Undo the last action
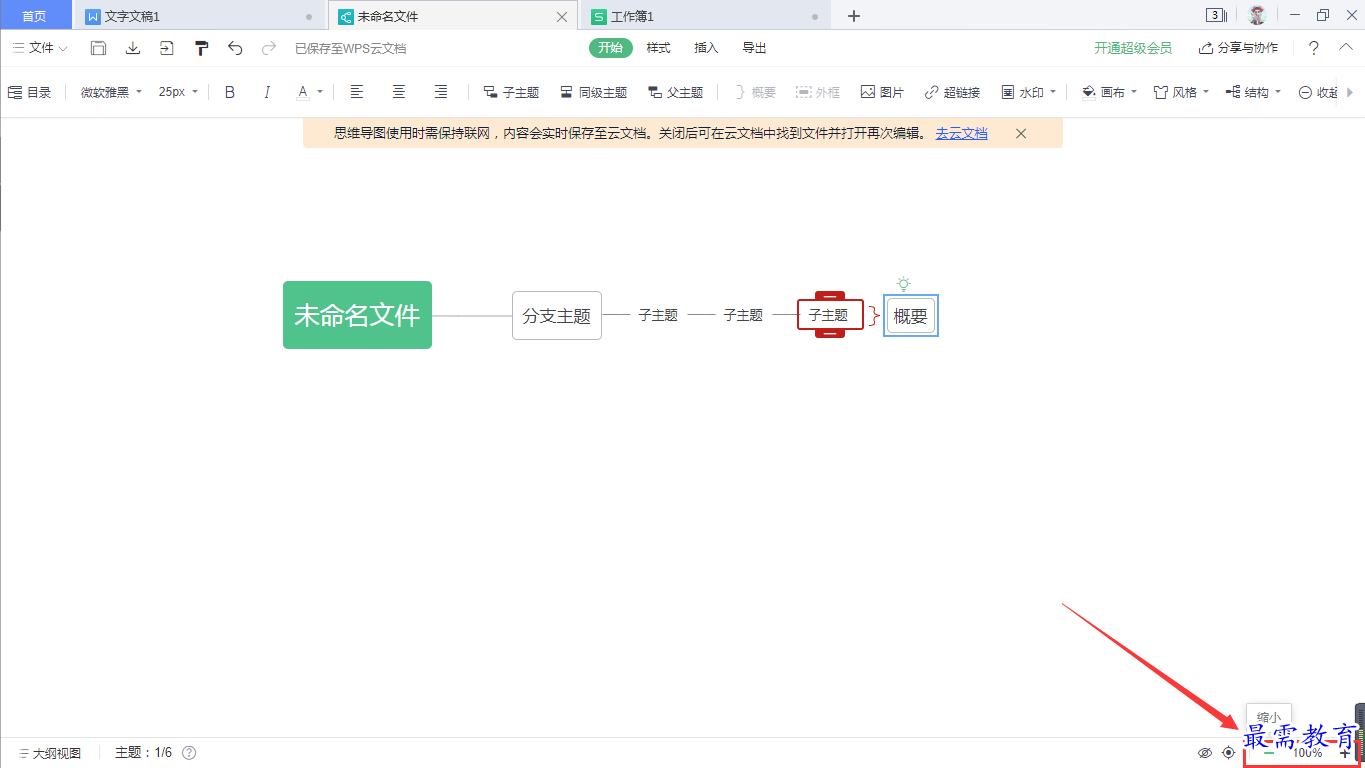This screenshot has height=768, width=1365. pos(235,48)
